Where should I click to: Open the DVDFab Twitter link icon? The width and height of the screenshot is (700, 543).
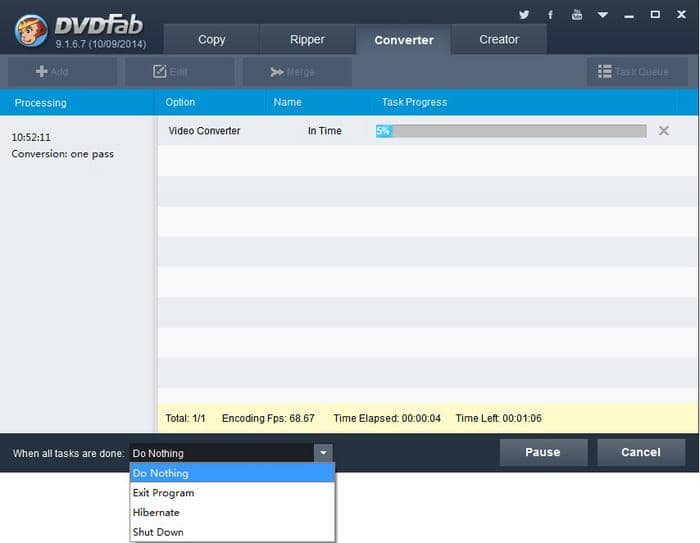[524, 15]
